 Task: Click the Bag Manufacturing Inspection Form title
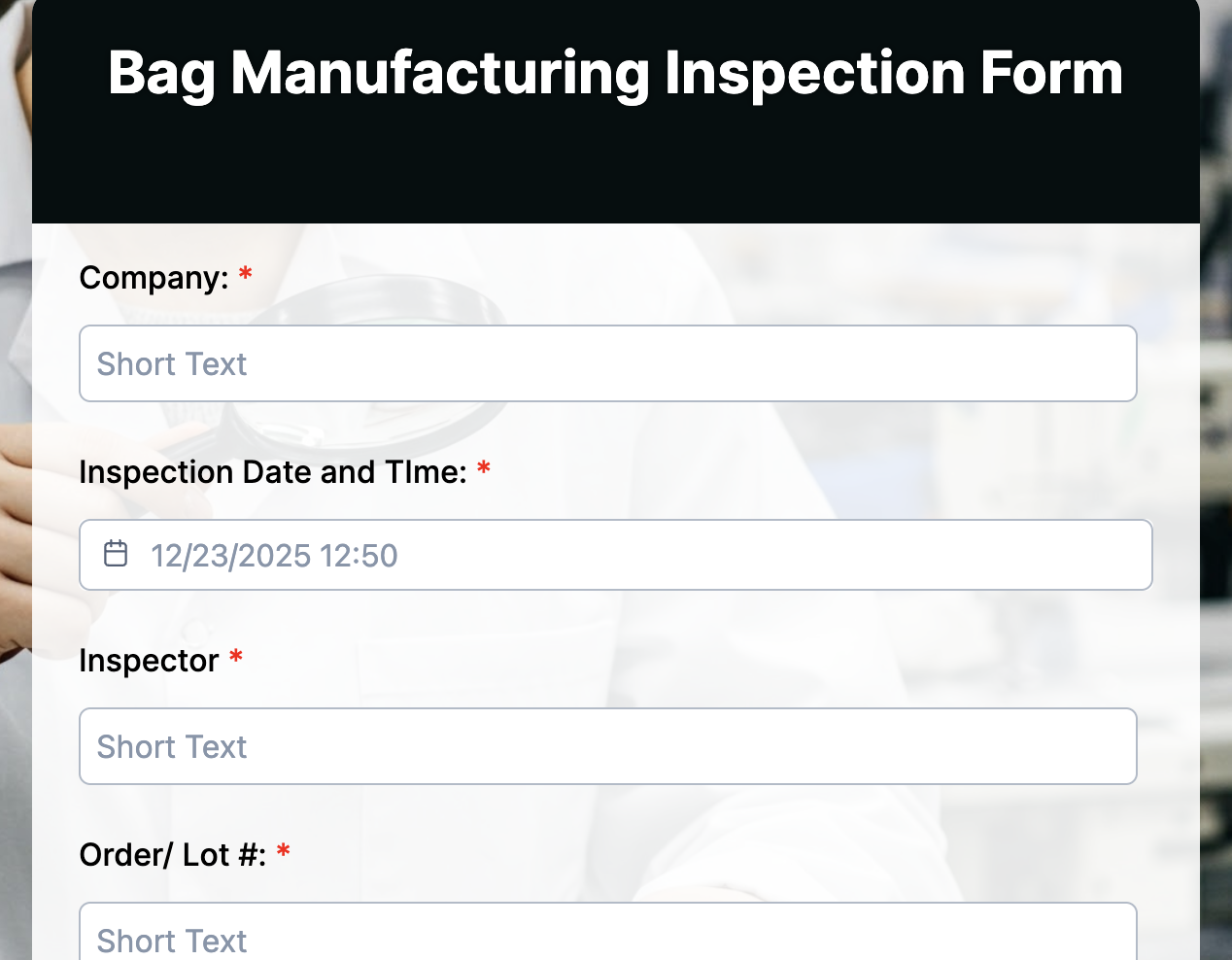pos(615,72)
